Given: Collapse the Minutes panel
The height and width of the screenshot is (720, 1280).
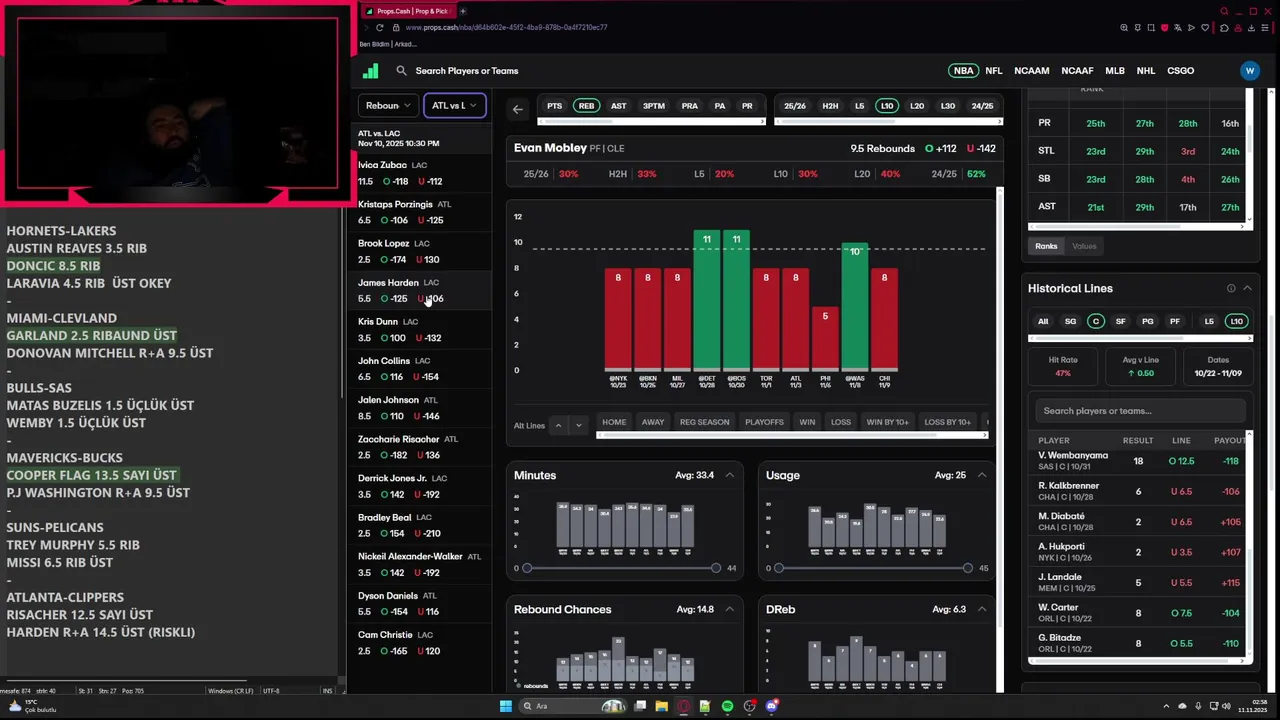Looking at the screenshot, I should [729, 475].
